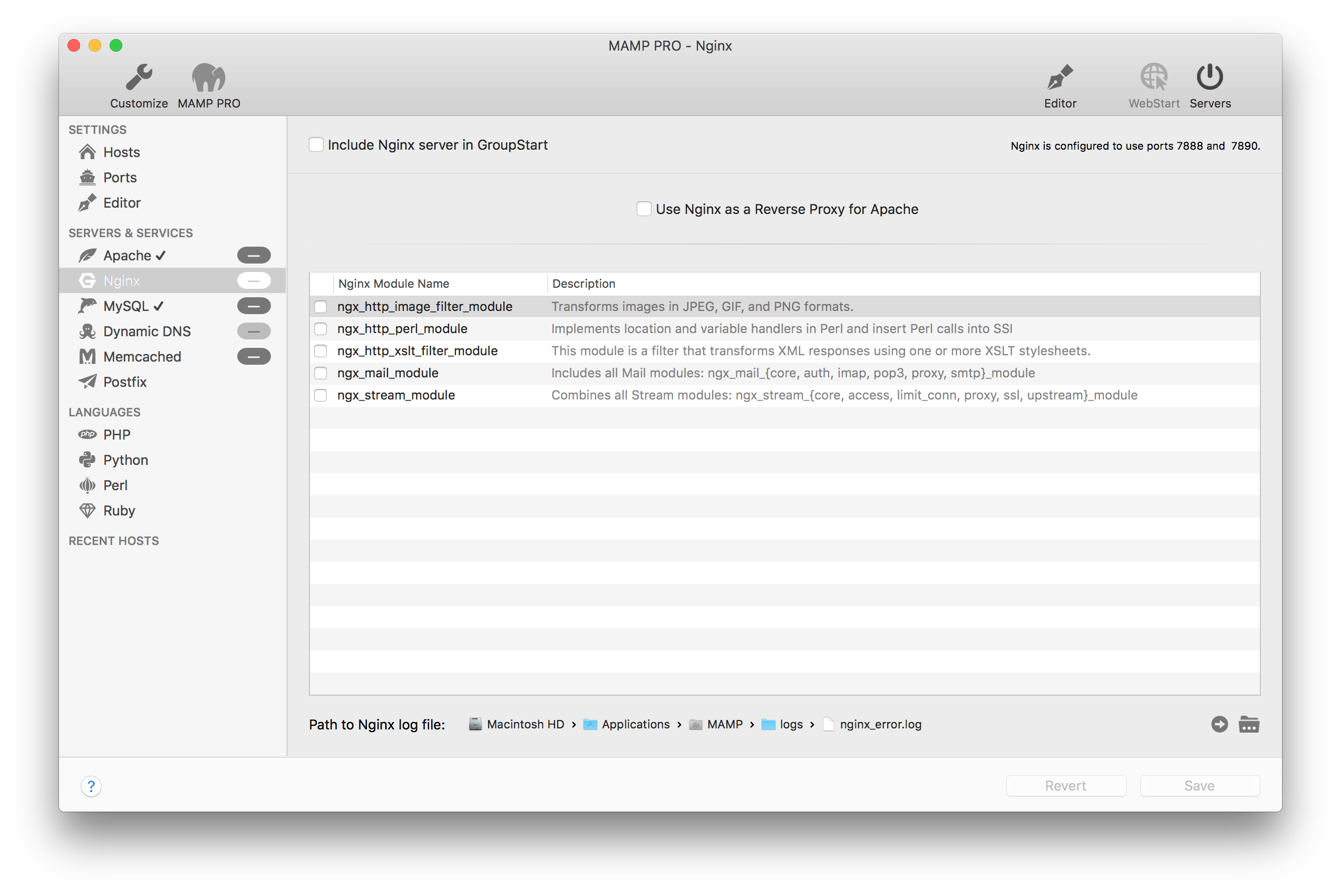Image resolution: width=1341 pixels, height=896 pixels.
Task: Open the Editor pen toolbar icon
Action: (x=1060, y=77)
